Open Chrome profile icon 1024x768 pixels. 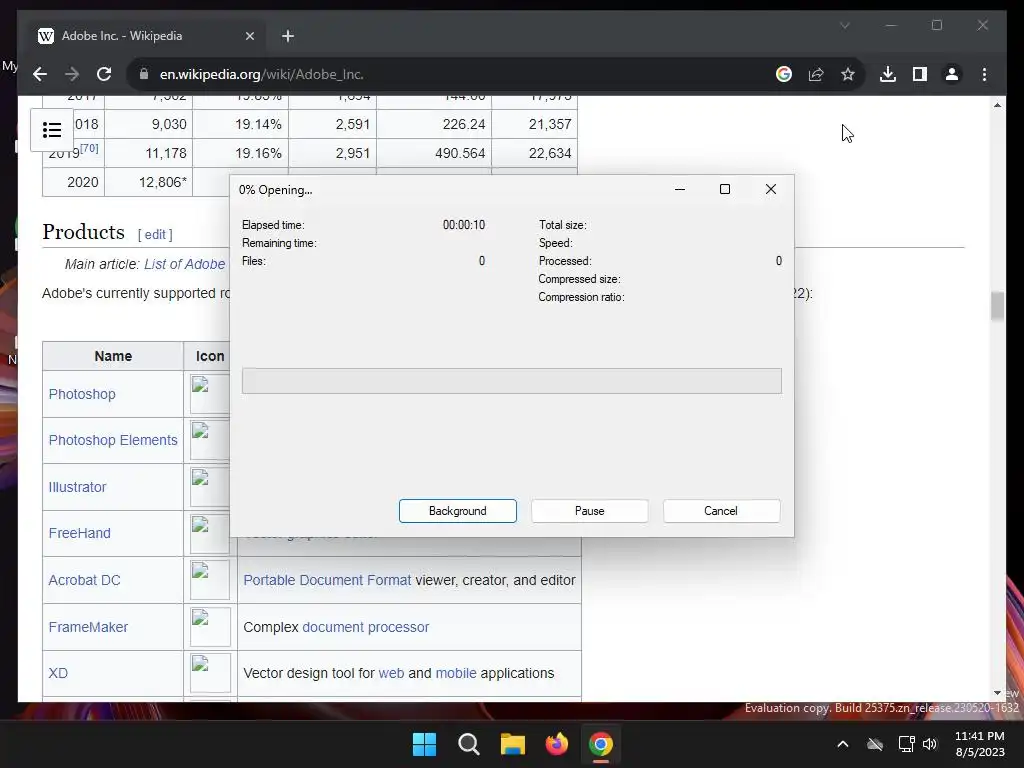[x=952, y=74]
